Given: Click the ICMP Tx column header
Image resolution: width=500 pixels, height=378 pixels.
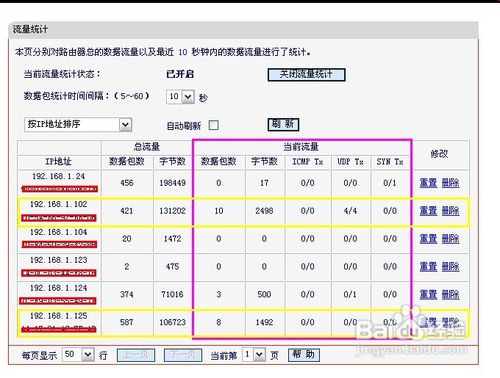Looking at the screenshot, I should click(308, 162).
